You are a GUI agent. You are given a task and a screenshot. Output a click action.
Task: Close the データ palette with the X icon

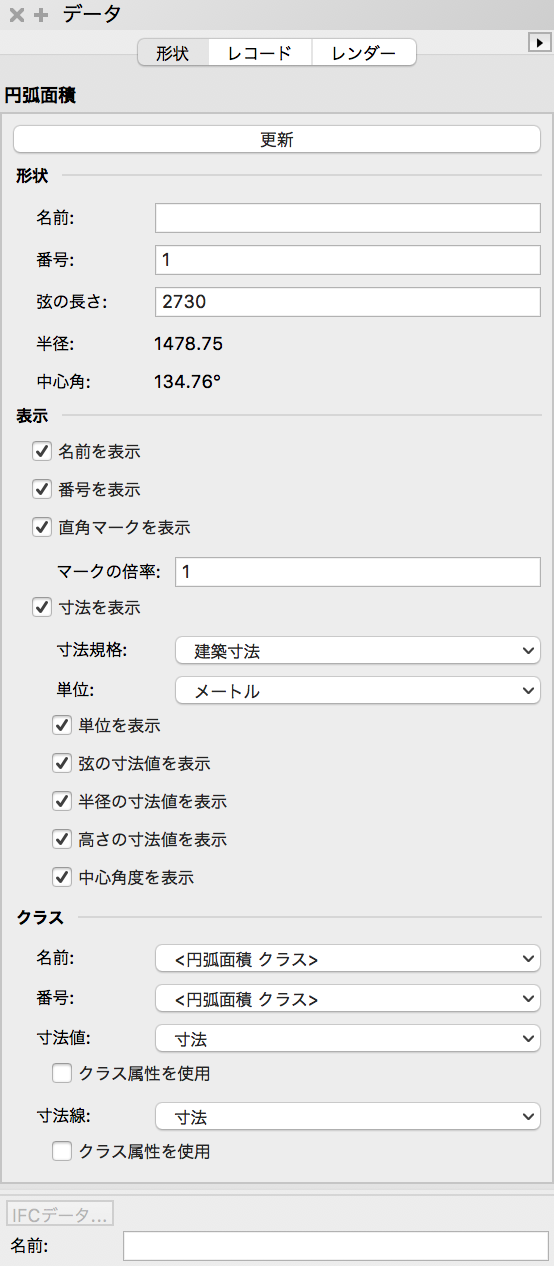click(16, 15)
